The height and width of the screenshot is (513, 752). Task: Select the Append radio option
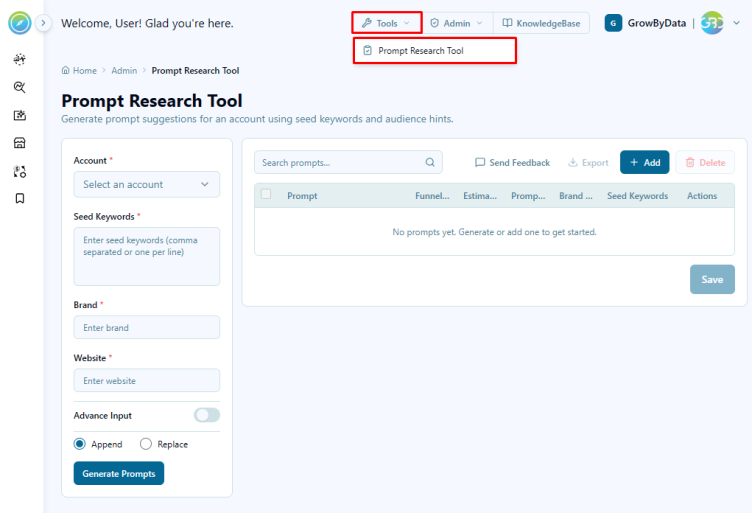80,444
